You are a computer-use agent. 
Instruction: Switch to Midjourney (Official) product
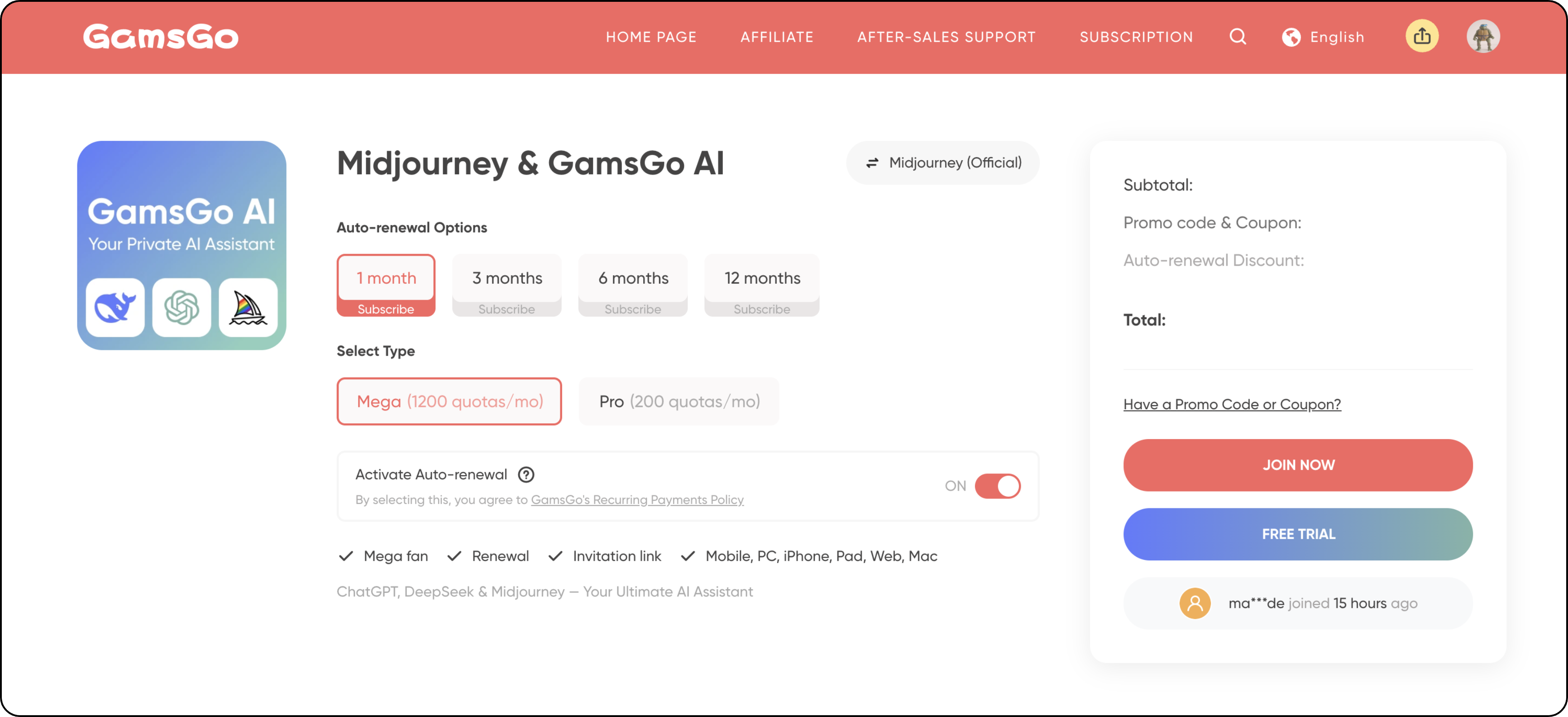(942, 163)
